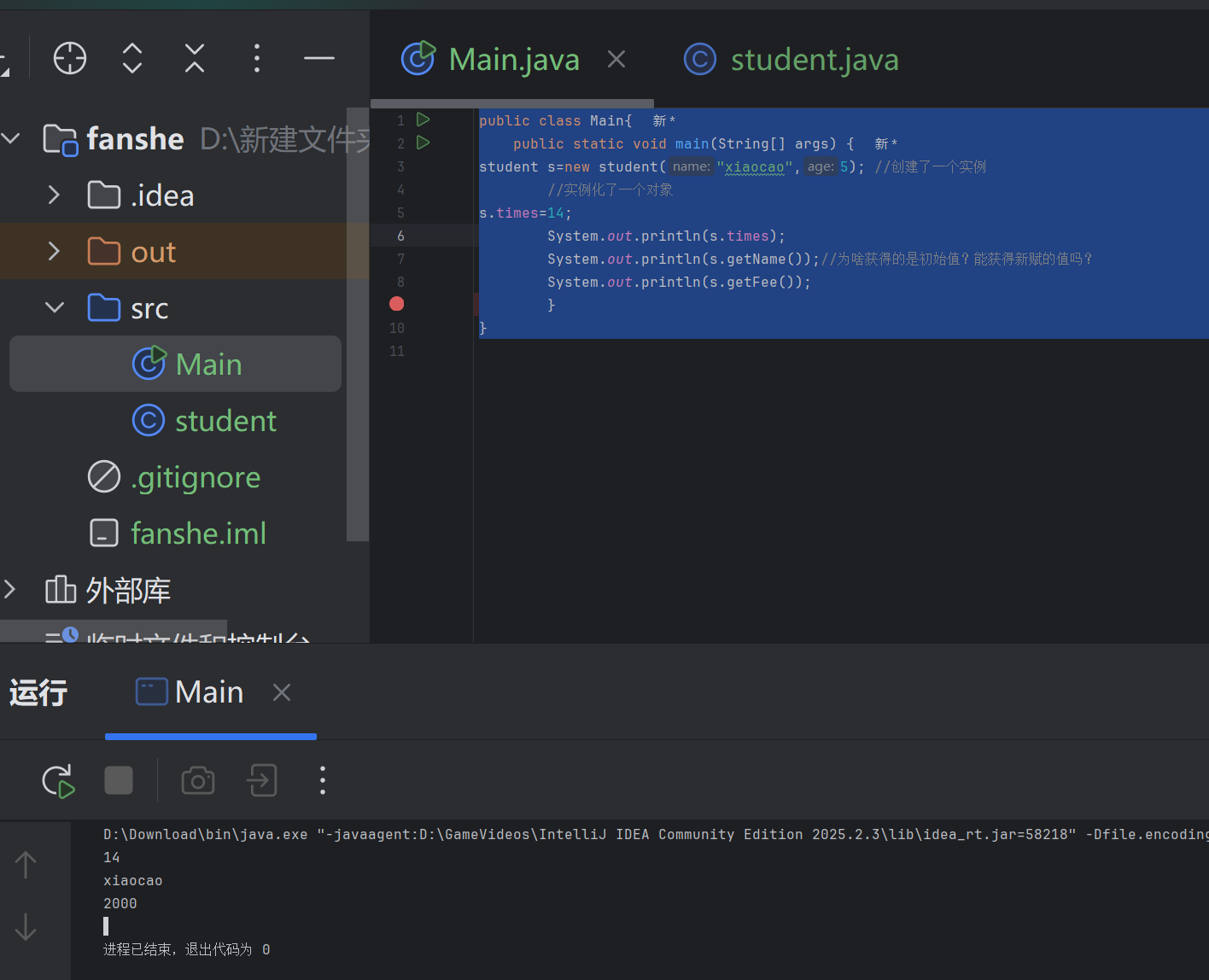Click the Main class icon in project tree
This screenshot has width=1209, height=980.
click(149, 363)
